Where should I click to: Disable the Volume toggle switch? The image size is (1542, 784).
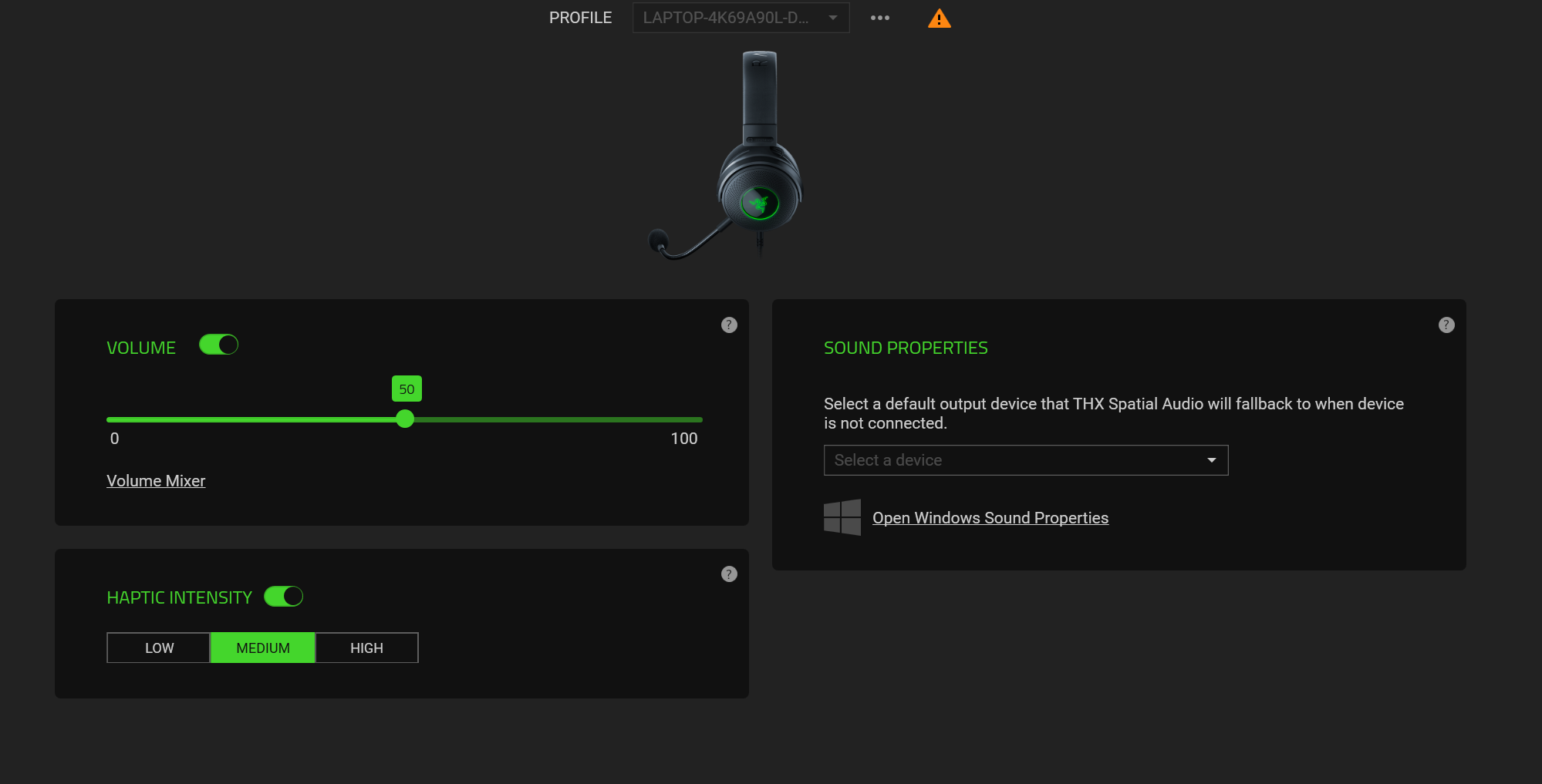[219, 345]
